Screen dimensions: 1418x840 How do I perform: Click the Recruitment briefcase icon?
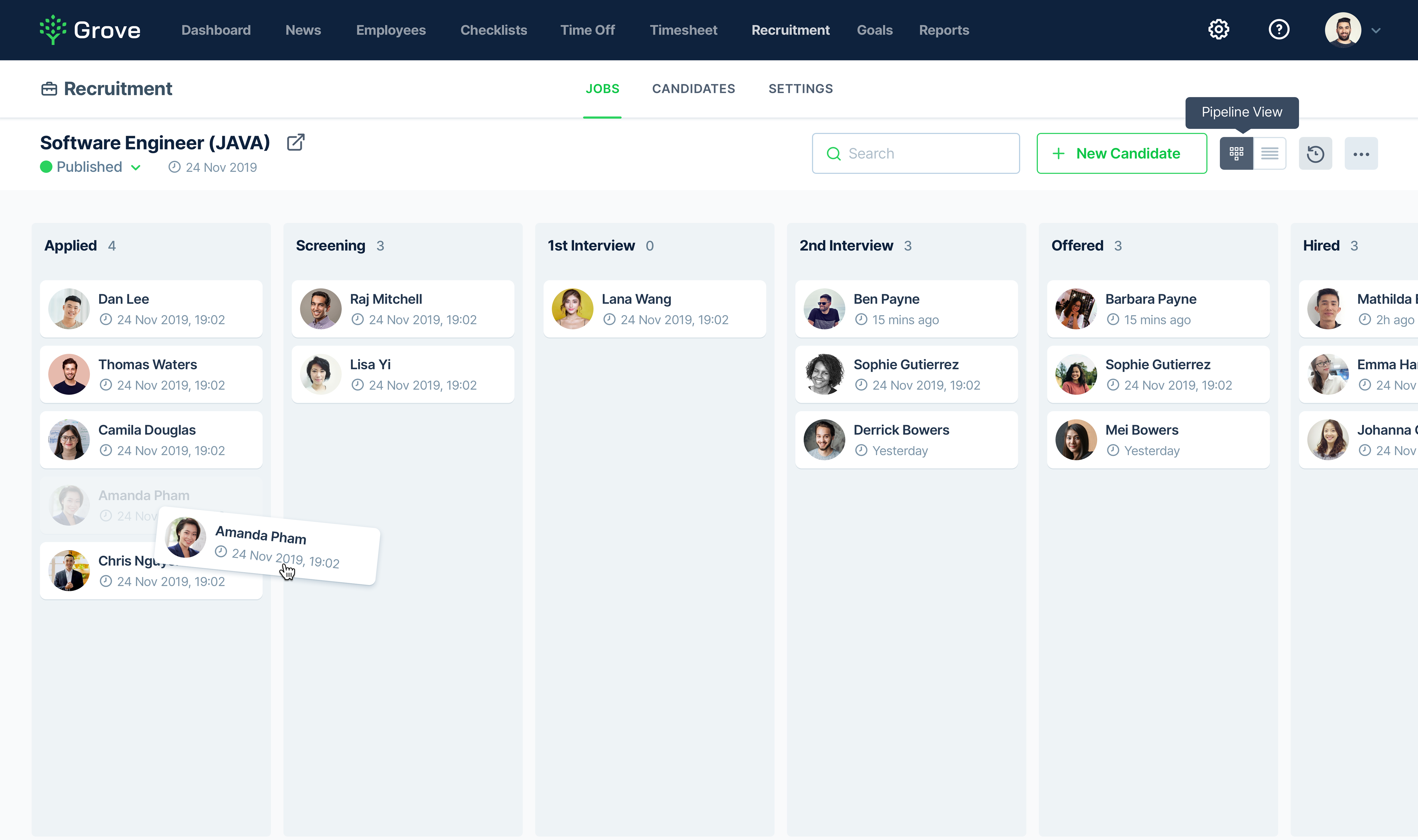click(x=49, y=89)
